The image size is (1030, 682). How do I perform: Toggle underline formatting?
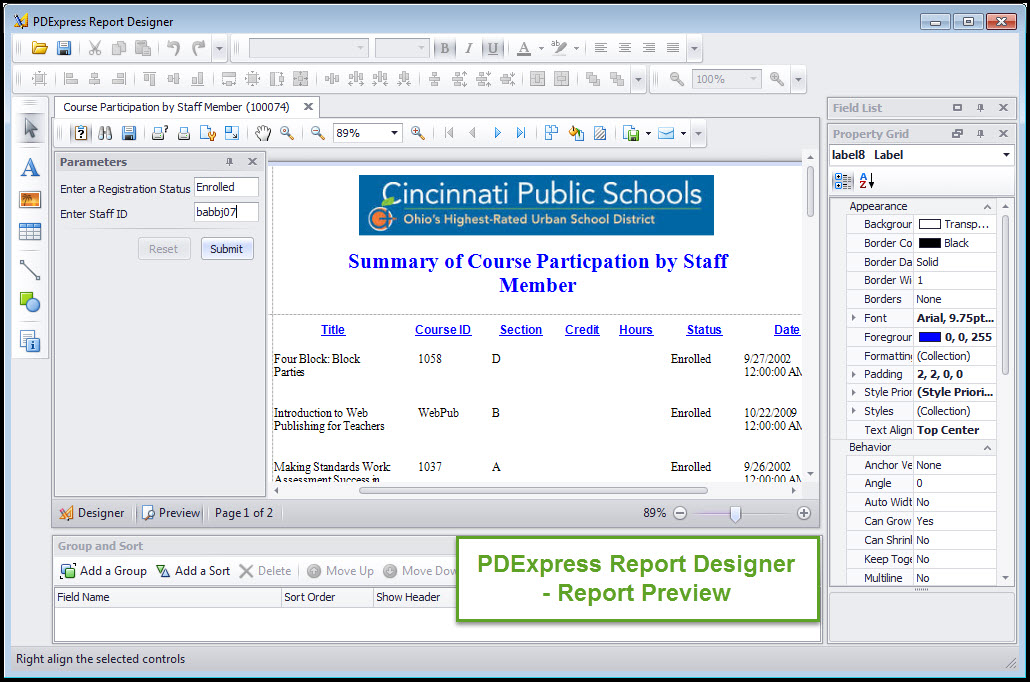(x=493, y=48)
